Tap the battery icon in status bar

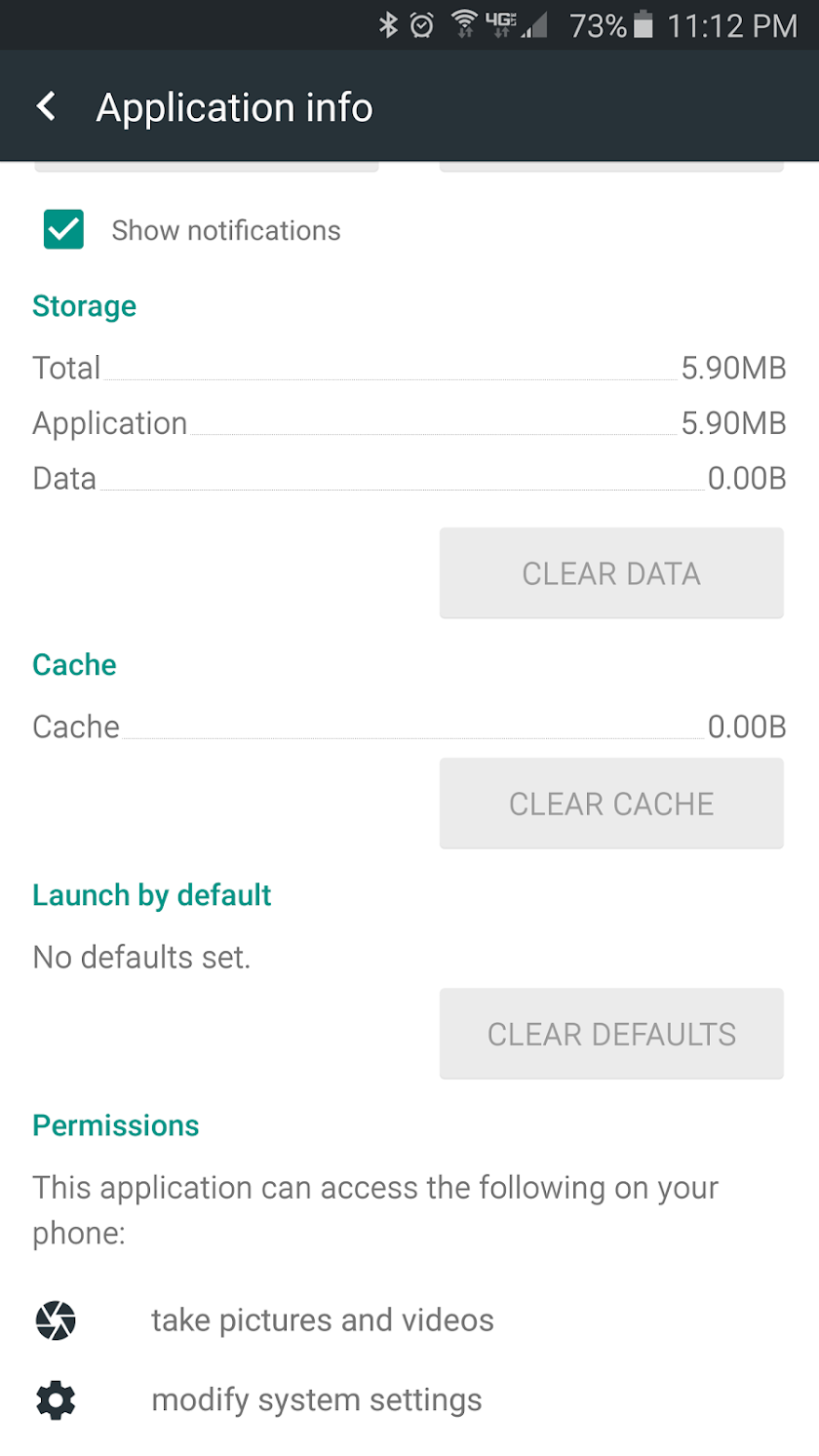point(643,25)
